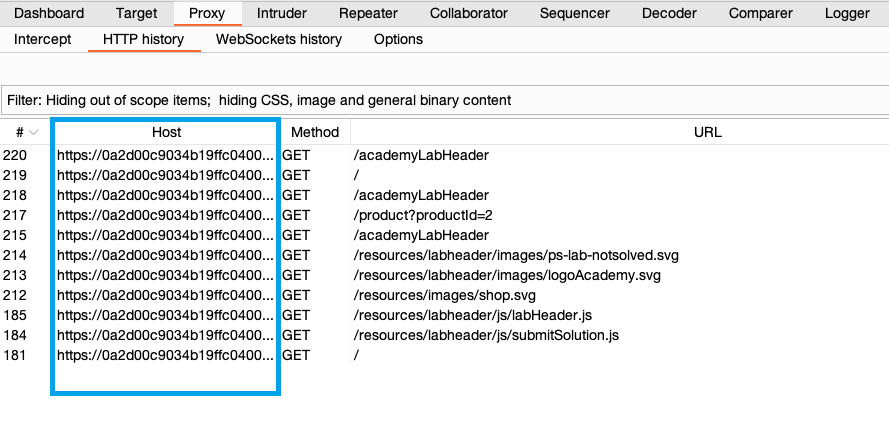Click the history Filter settings bar

444,101
